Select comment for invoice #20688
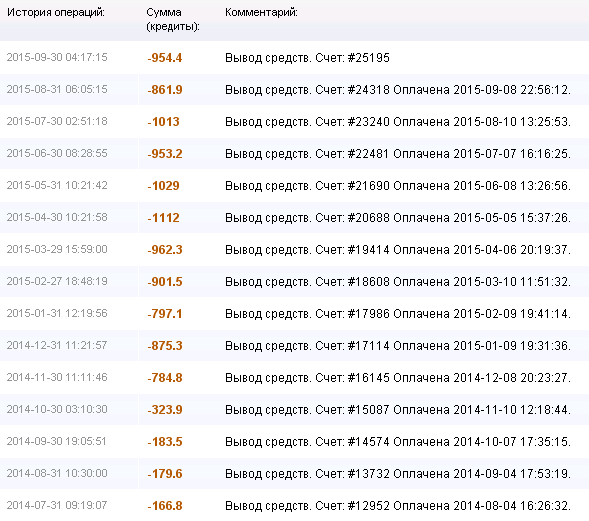The image size is (589, 521). click(398, 217)
